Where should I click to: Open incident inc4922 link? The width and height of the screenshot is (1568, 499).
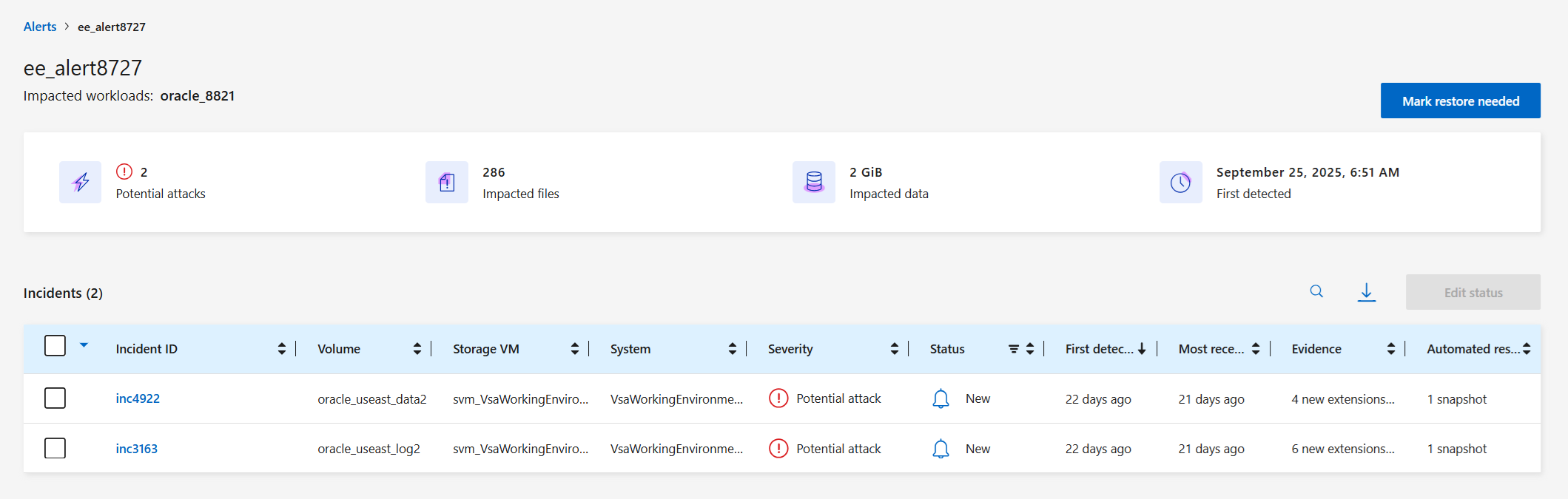point(138,398)
